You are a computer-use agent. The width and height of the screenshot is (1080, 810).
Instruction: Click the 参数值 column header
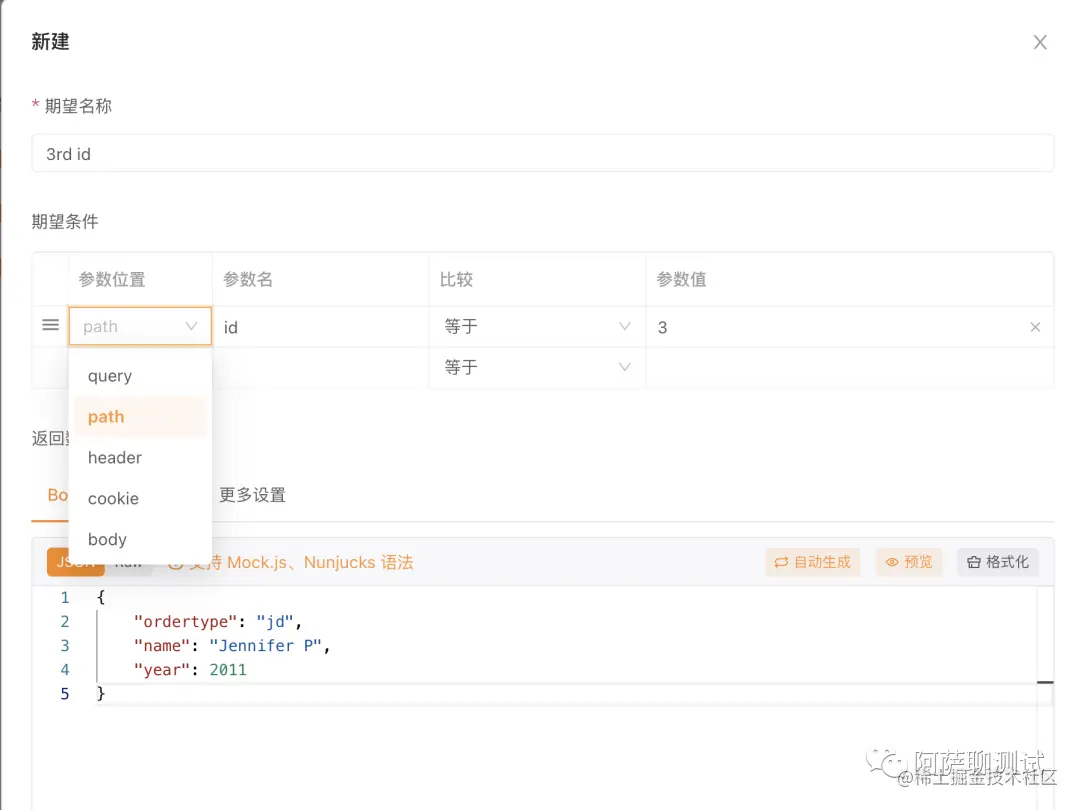pyautogui.click(x=681, y=279)
